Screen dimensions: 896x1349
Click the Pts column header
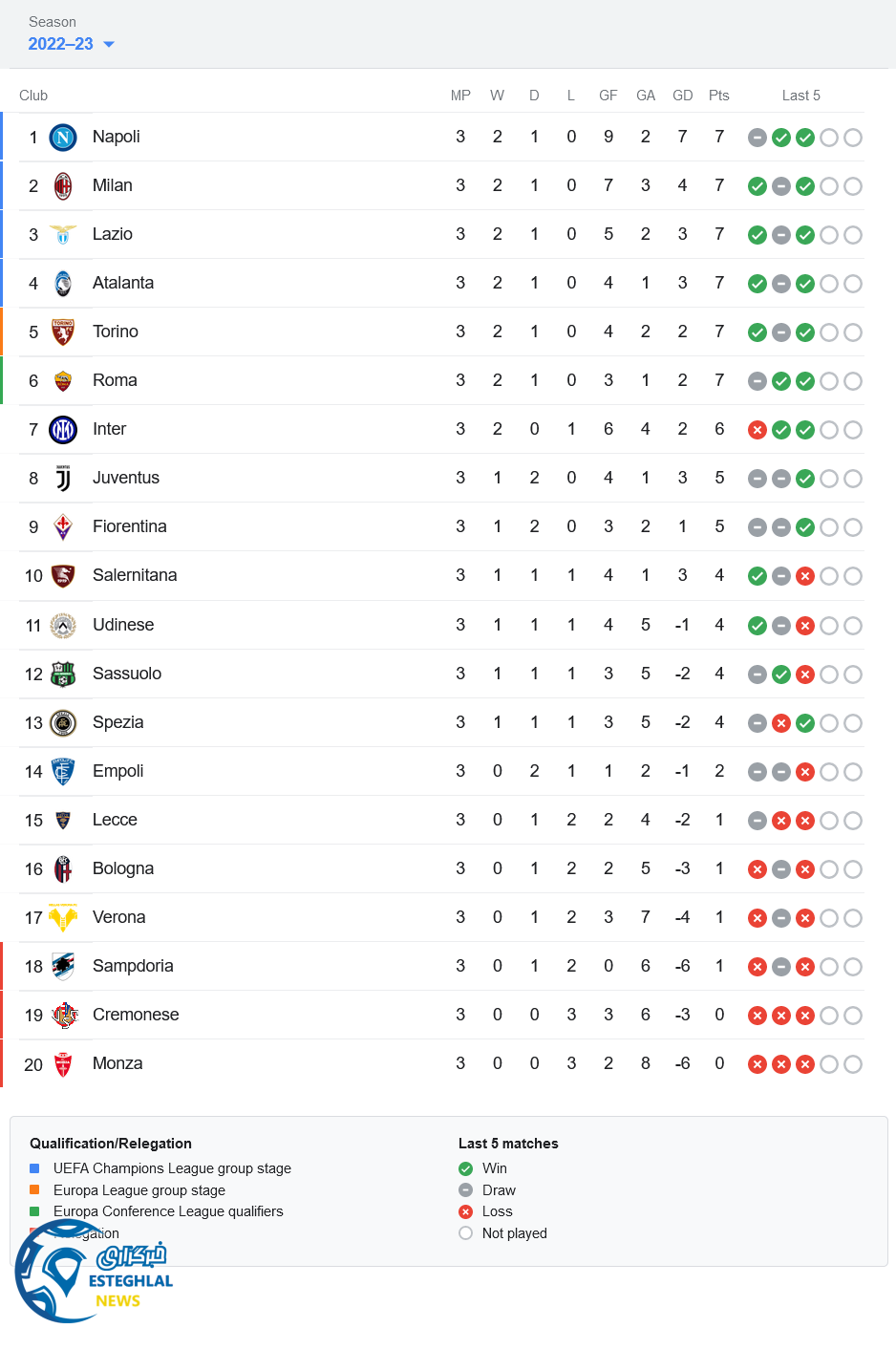719,96
